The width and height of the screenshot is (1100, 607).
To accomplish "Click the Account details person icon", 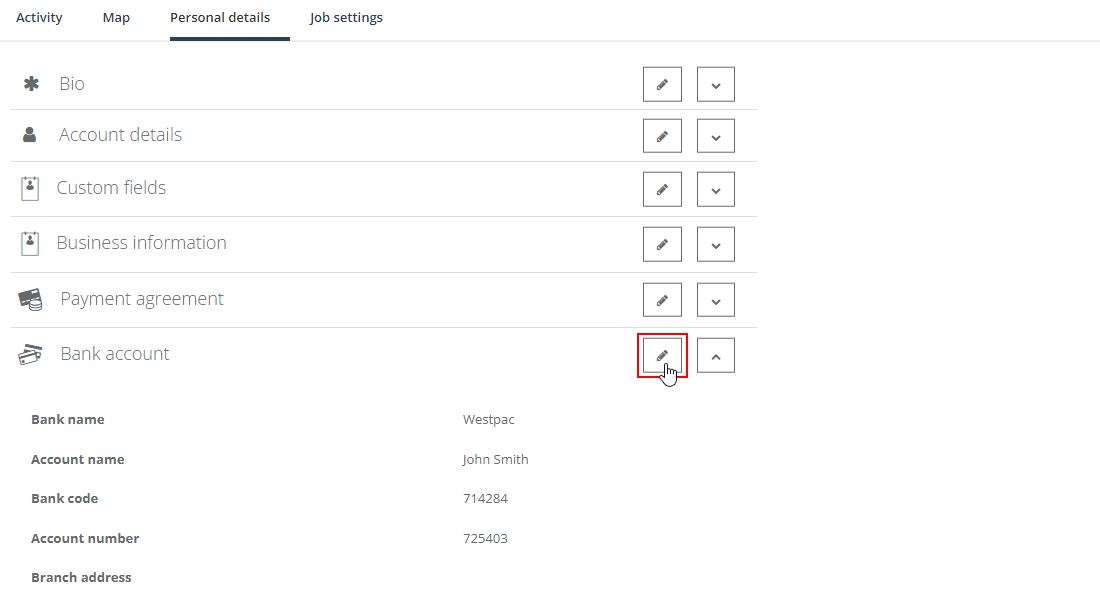I will (29, 135).
